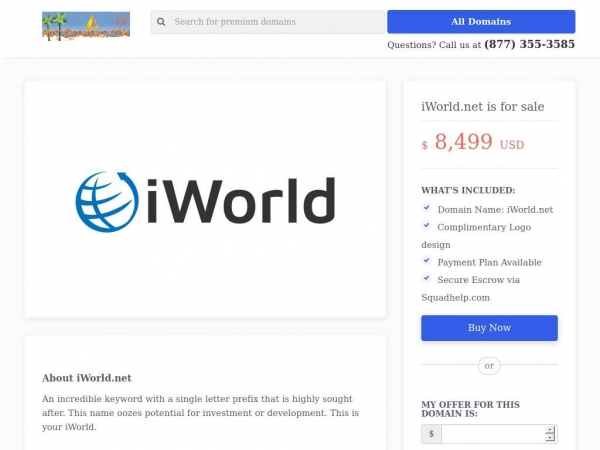
Task: Click checkmark beside Secure Escrow
Action: point(427,278)
